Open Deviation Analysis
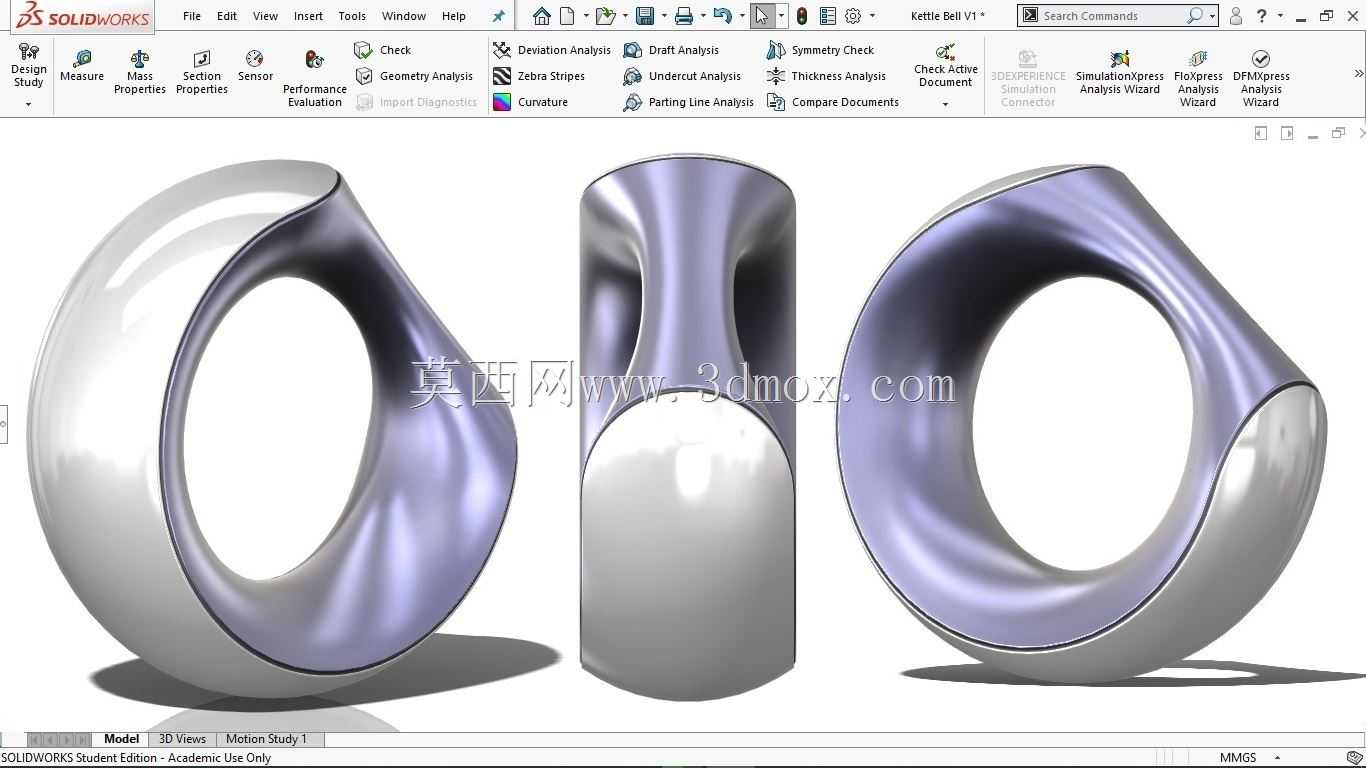 coord(552,50)
